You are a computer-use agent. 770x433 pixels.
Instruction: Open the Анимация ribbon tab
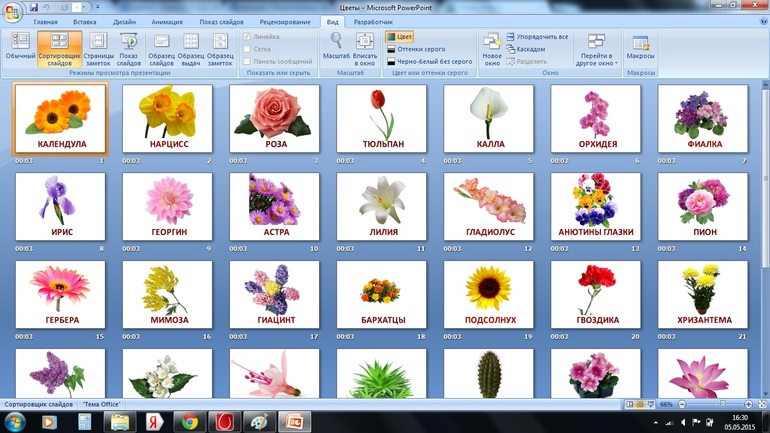pos(166,21)
